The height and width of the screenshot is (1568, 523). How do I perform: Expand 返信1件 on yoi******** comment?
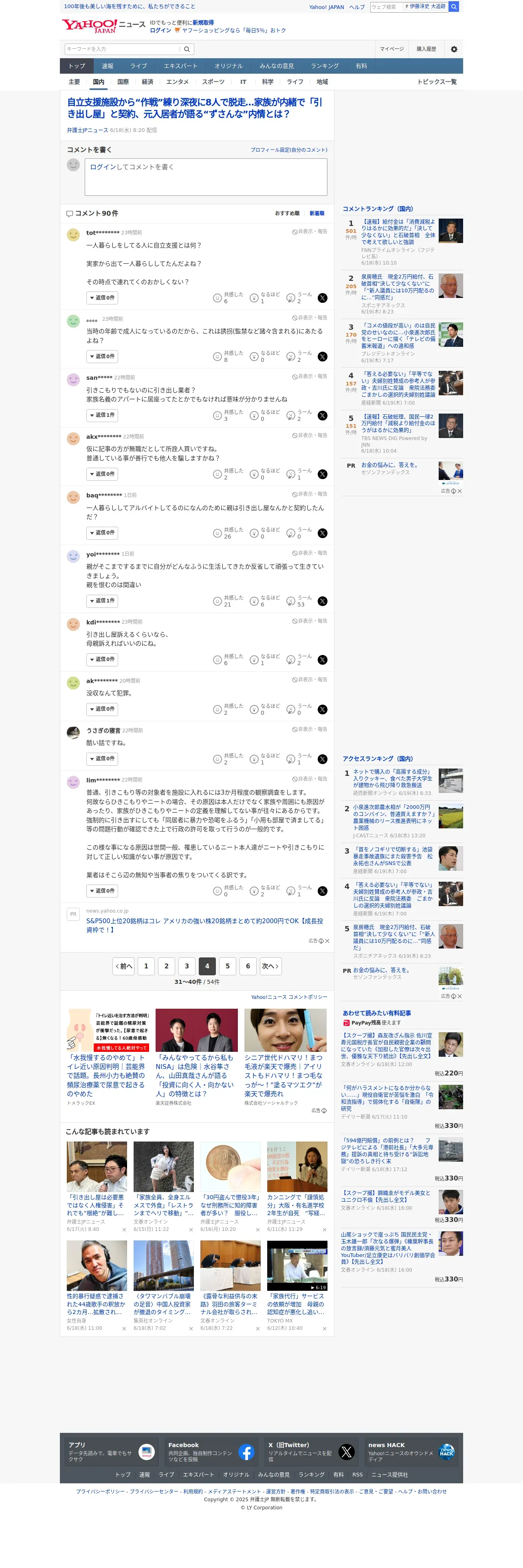click(102, 601)
